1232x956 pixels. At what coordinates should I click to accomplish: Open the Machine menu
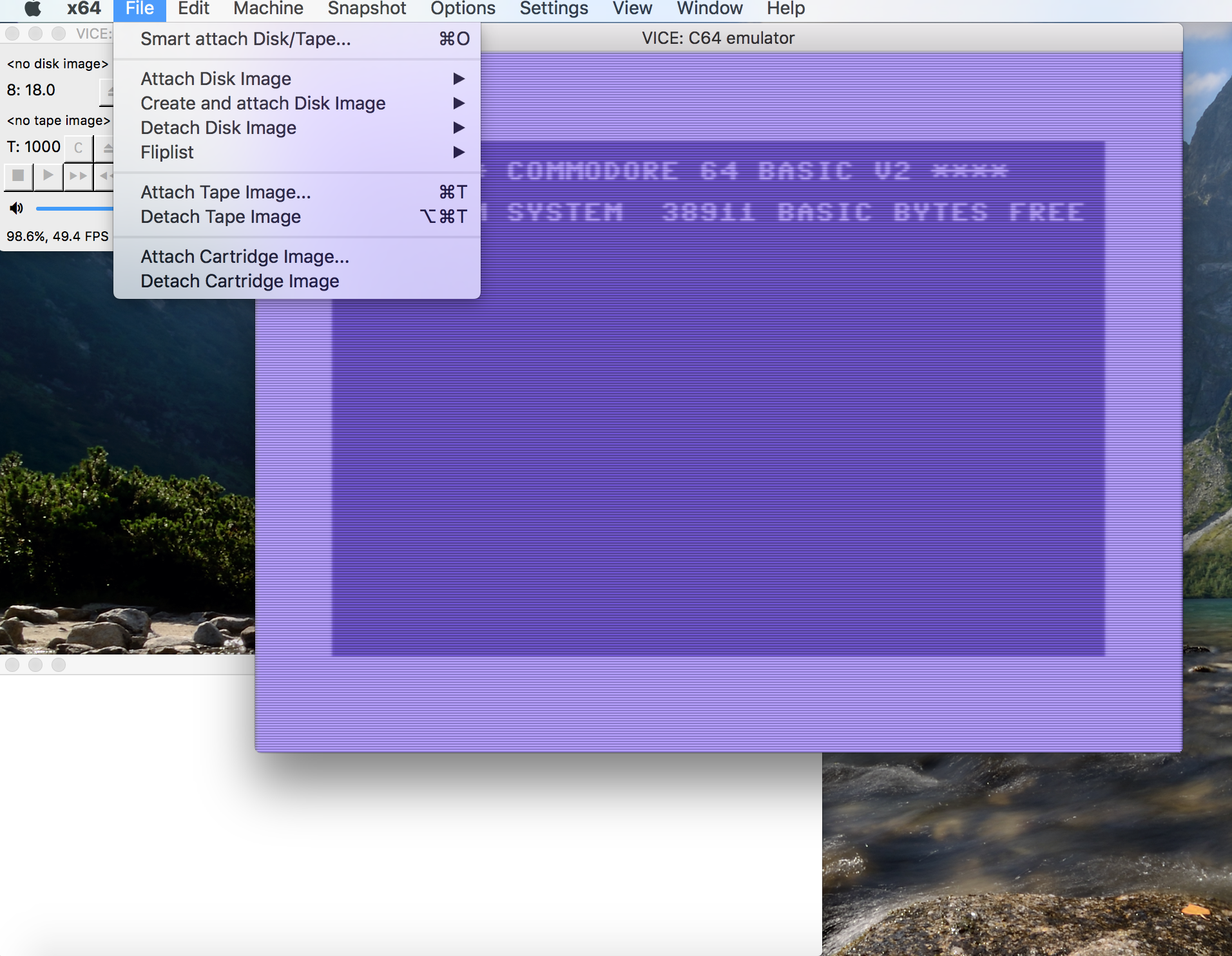[268, 8]
